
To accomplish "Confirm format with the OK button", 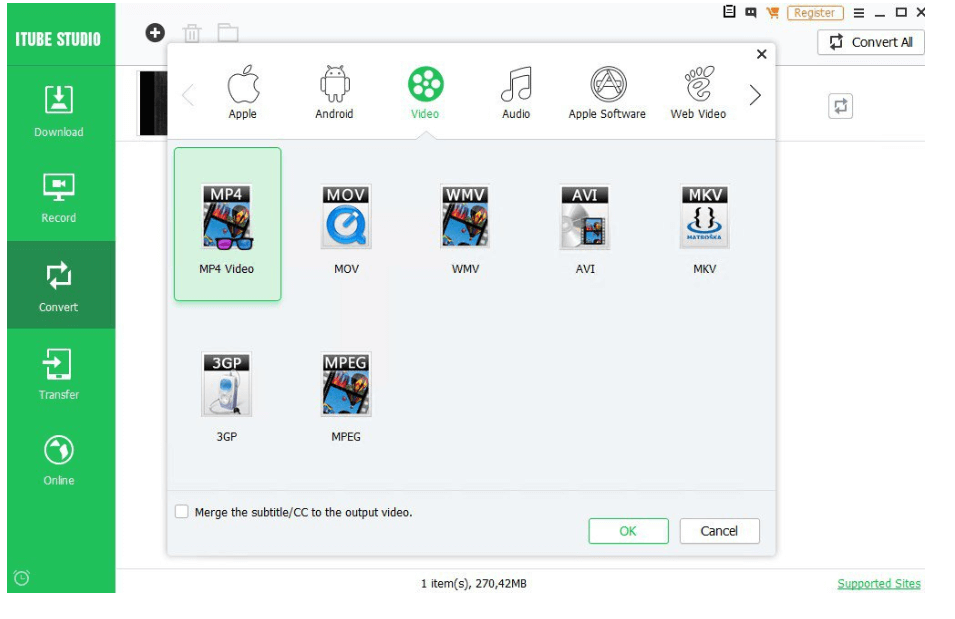I will click(x=628, y=531).
